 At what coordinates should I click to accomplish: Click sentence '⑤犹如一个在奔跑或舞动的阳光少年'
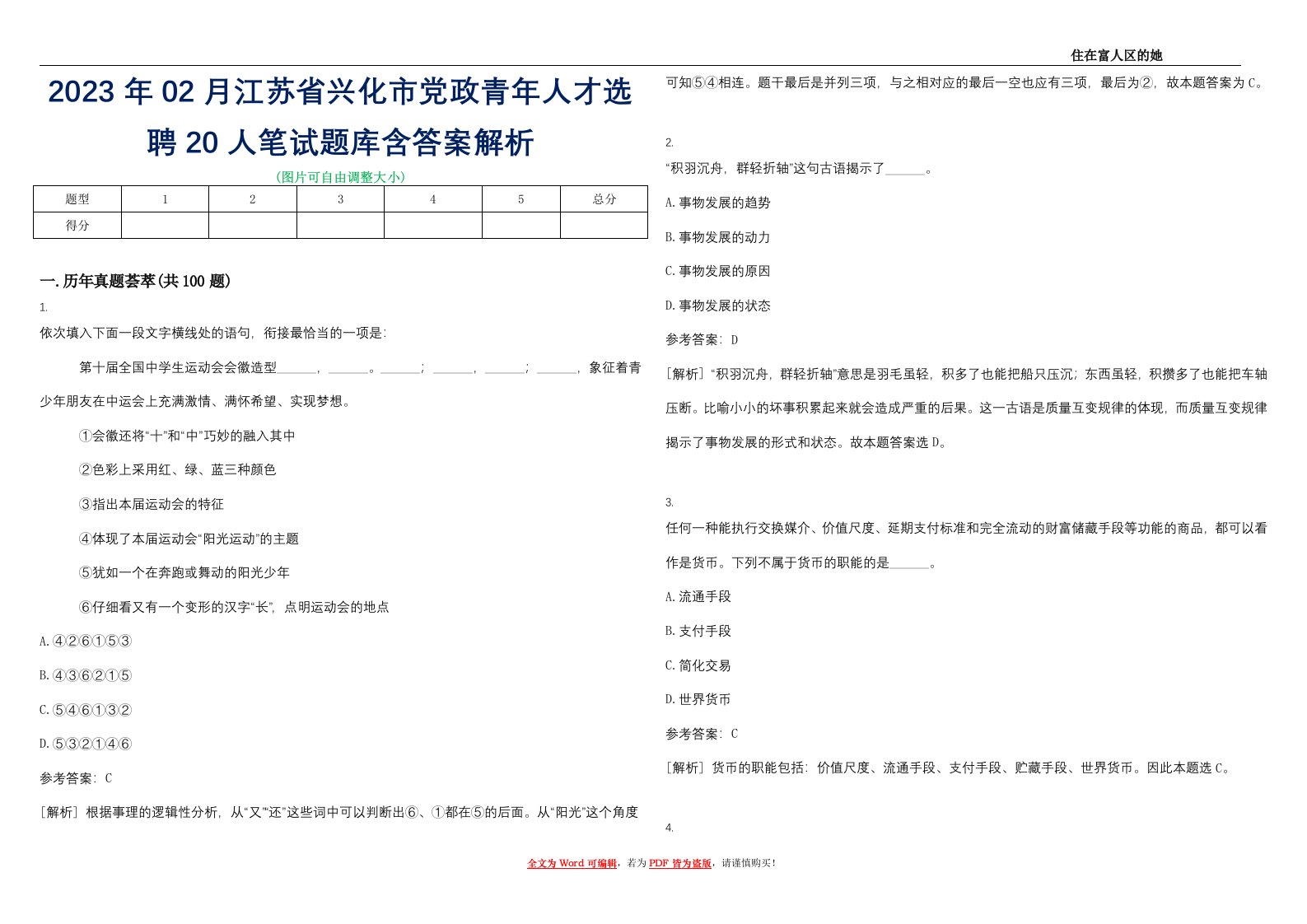(x=184, y=572)
